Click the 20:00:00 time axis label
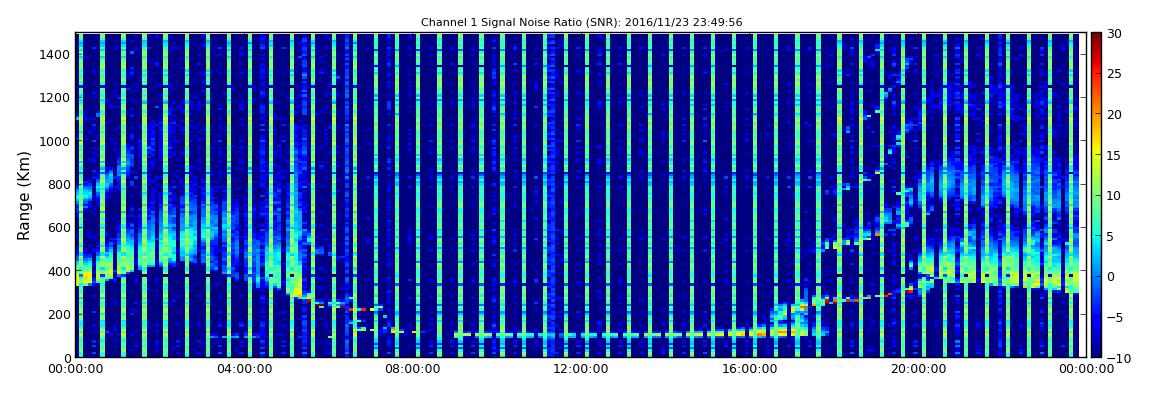Screen dimensions: 1150x407 (x=917, y=370)
